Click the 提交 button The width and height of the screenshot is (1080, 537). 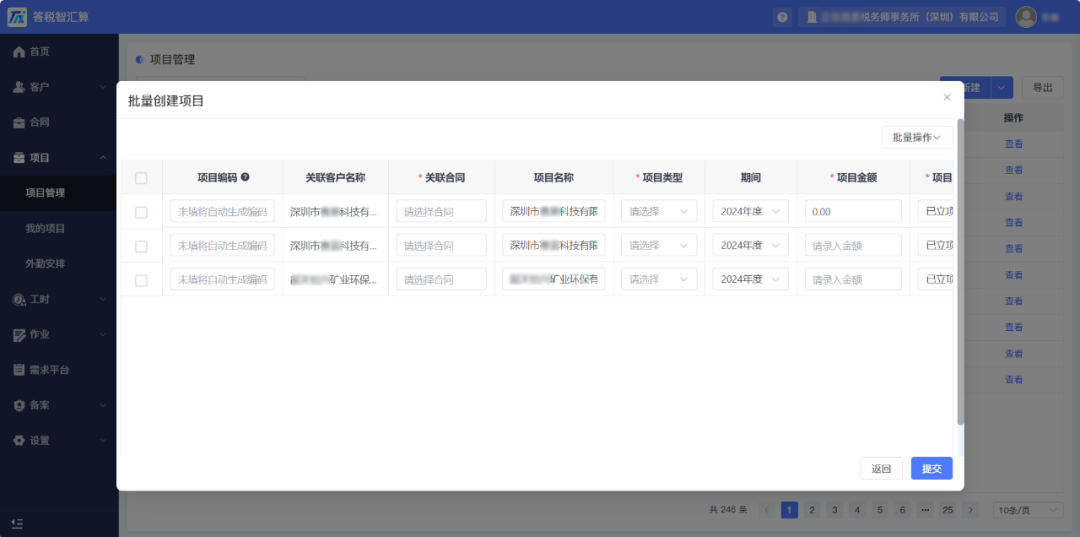coord(931,469)
